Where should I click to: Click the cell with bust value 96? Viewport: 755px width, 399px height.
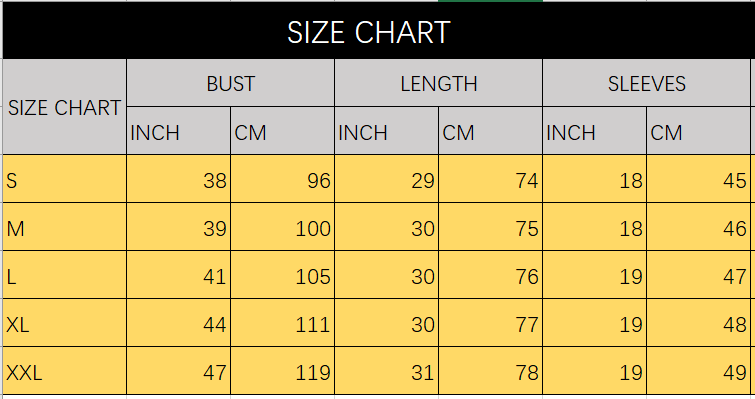282,179
